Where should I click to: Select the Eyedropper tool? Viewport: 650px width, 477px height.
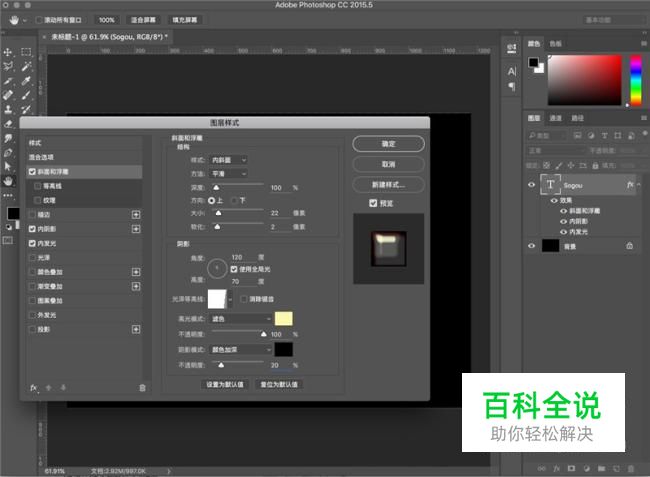[x=26, y=81]
